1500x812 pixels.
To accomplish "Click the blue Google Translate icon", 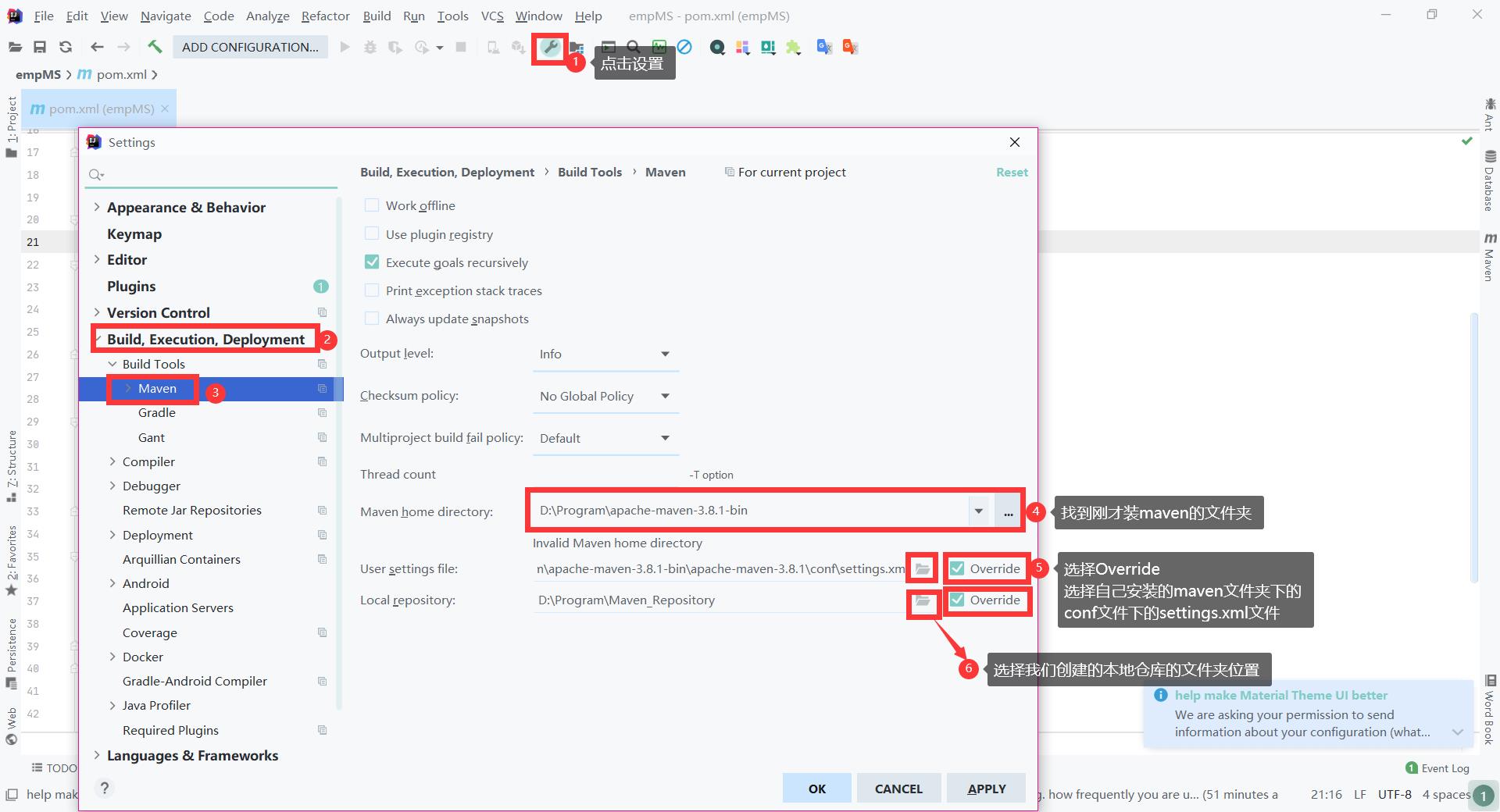I will point(824,47).
